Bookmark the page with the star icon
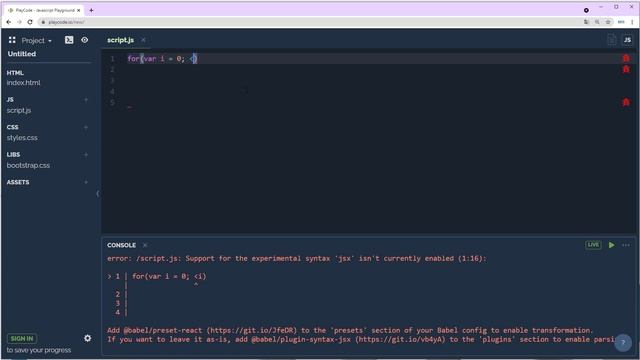Screen dimensions: 640x360 [x=608, y=22]
